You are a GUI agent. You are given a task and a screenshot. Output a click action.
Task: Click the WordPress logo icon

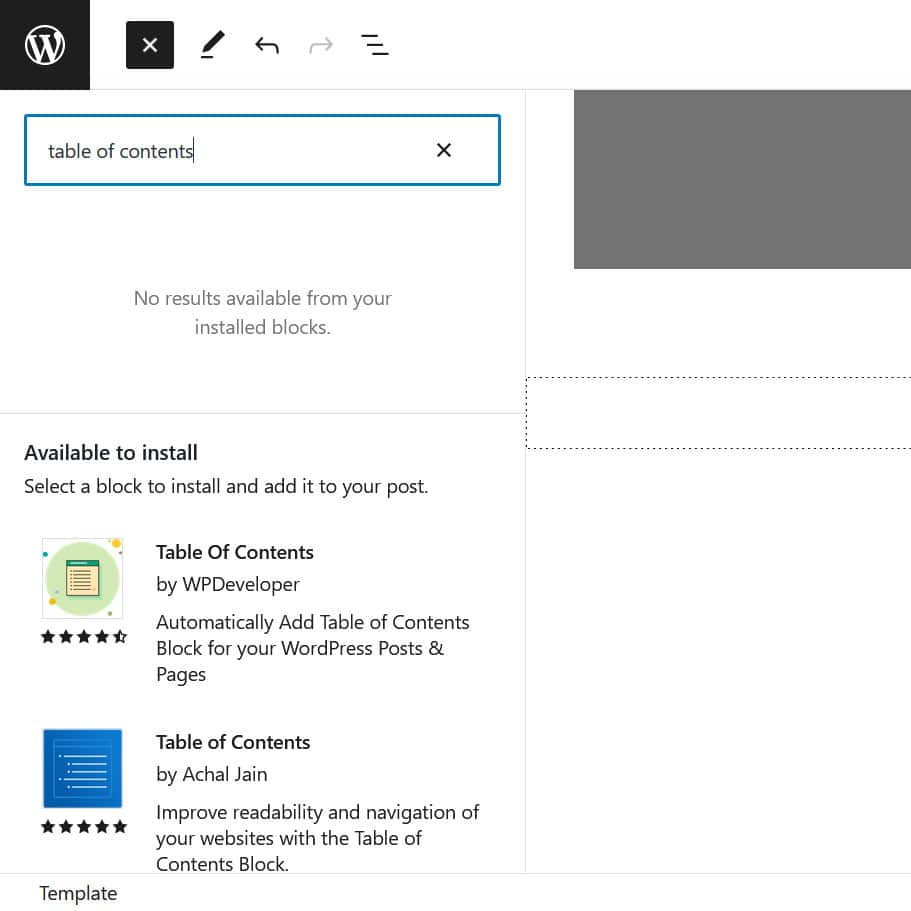[x=45, y=45]
